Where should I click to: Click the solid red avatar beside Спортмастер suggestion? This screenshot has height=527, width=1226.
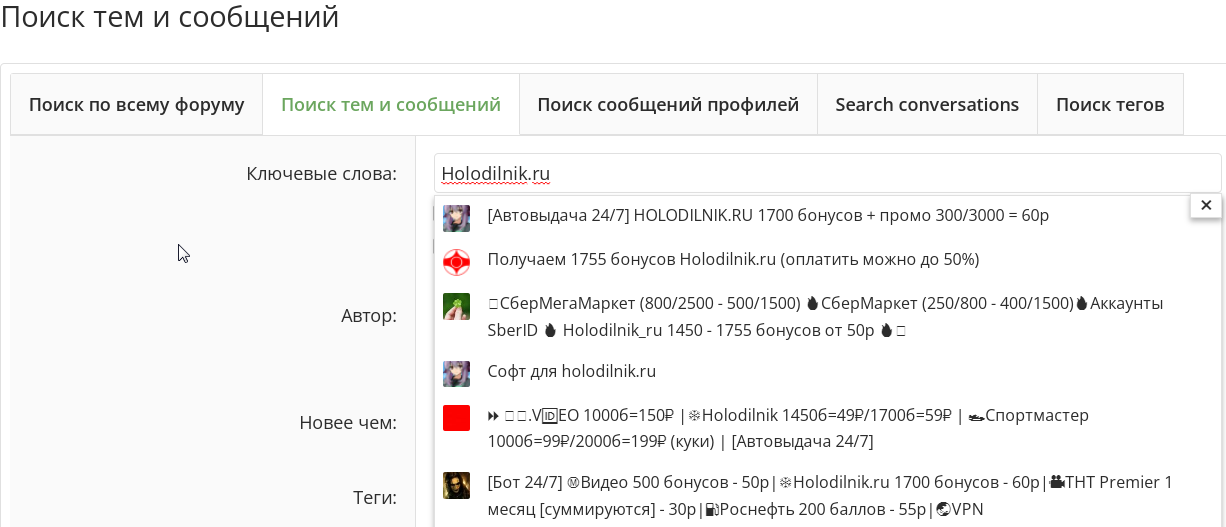tap(456, 418)
